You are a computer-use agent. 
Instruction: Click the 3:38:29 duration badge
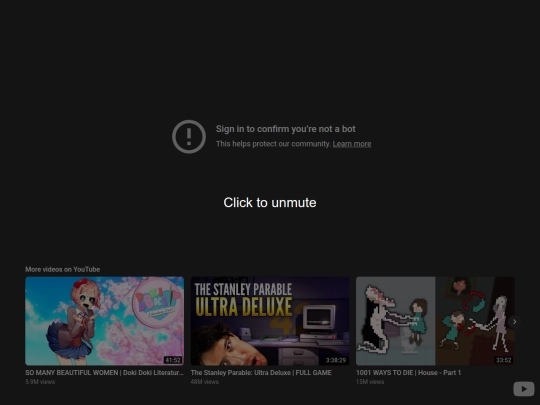click(336, 360)
